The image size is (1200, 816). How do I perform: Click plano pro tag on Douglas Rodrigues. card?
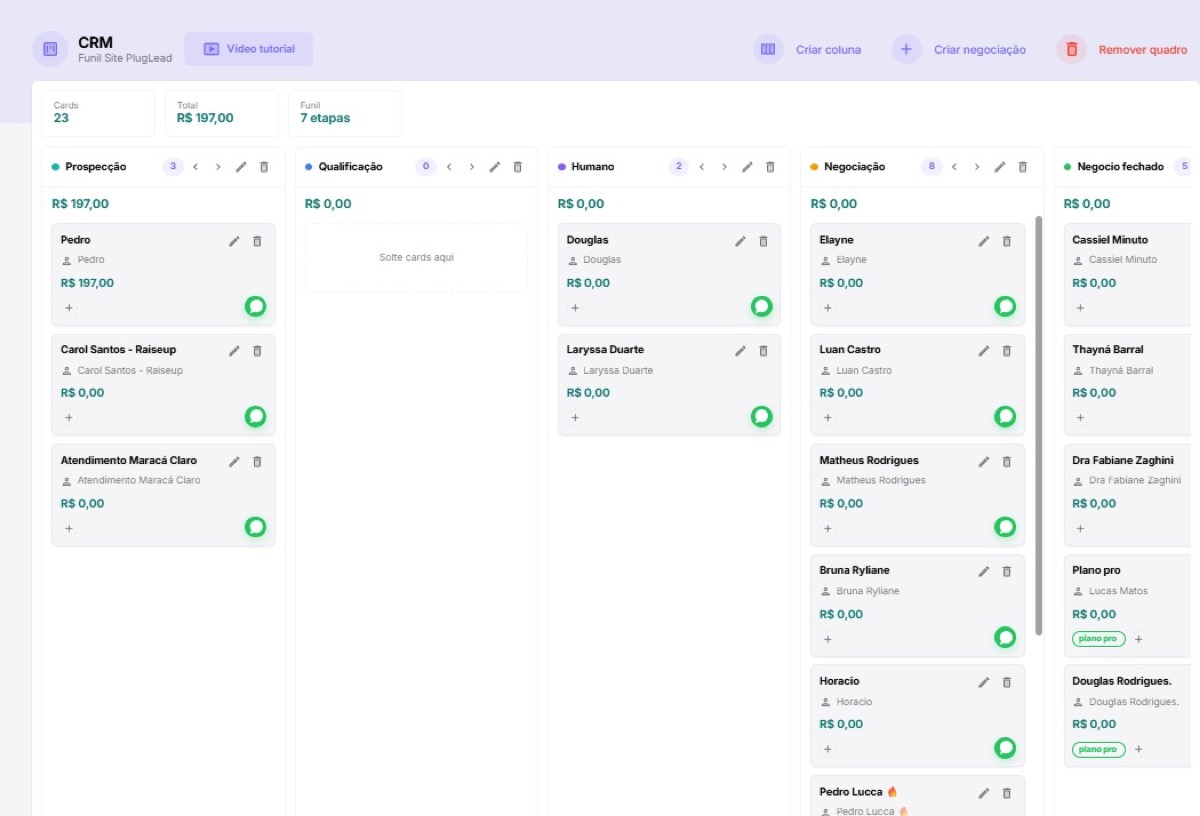coord(1099,749)
